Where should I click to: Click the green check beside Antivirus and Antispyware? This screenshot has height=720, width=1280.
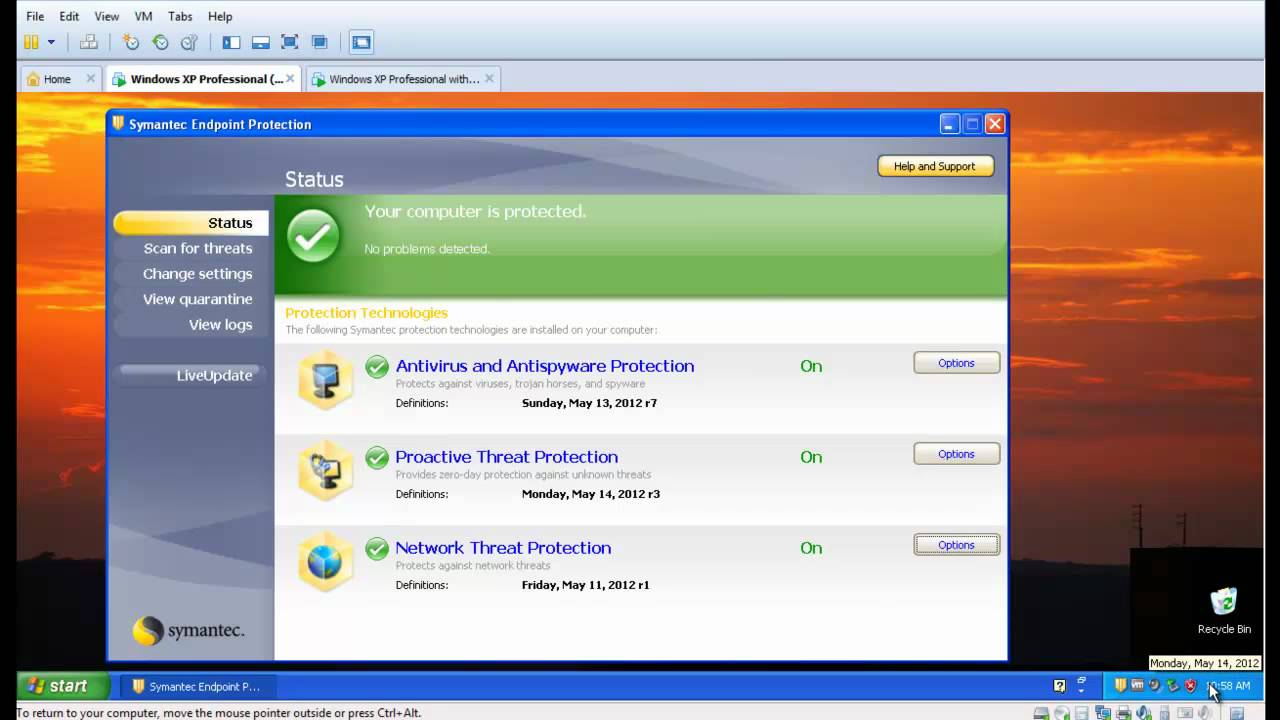[x=377, y=367]
